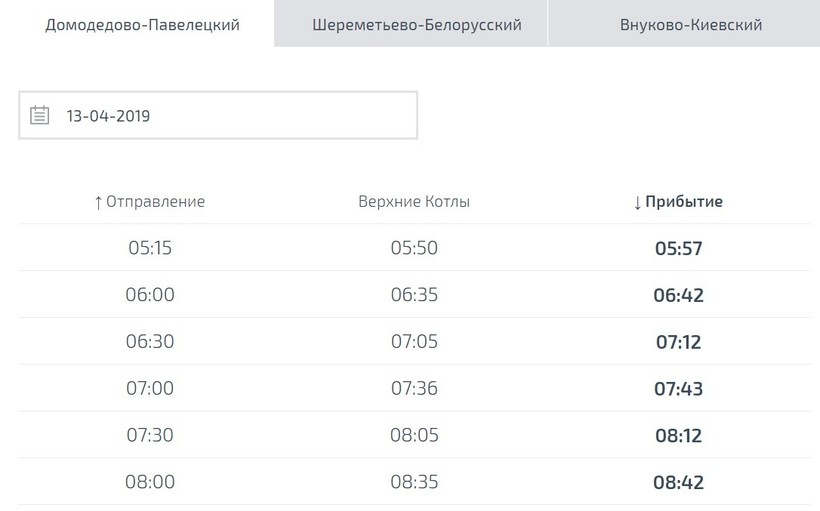Select the 07:30 departure entry
The width and height of the screenshot is (820, 511).
tap(150, 435)
